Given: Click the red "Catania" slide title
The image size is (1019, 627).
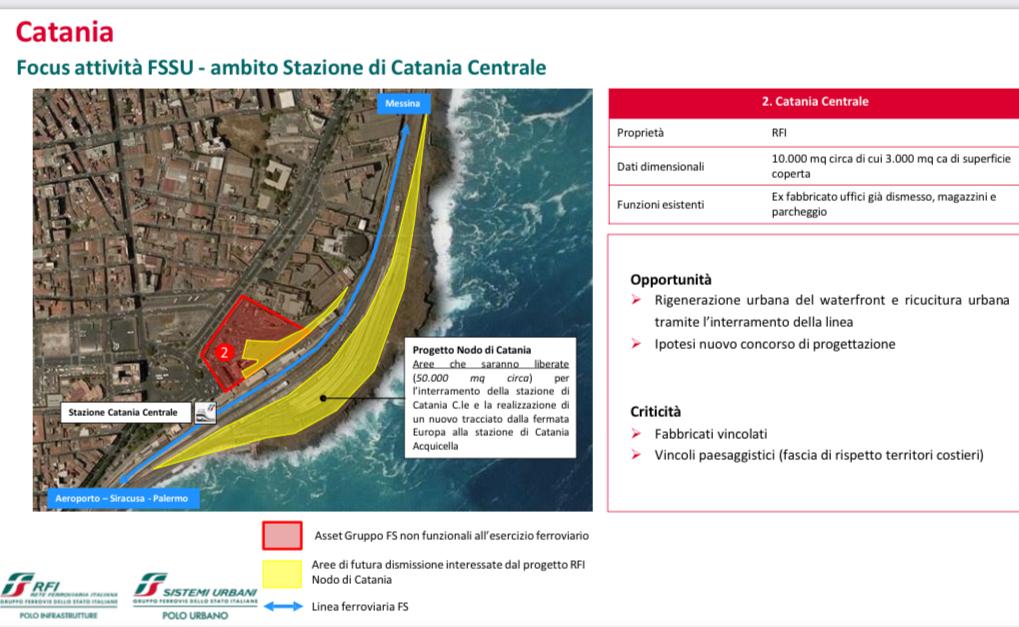Looking at the screenshot, I should point(65,32).
